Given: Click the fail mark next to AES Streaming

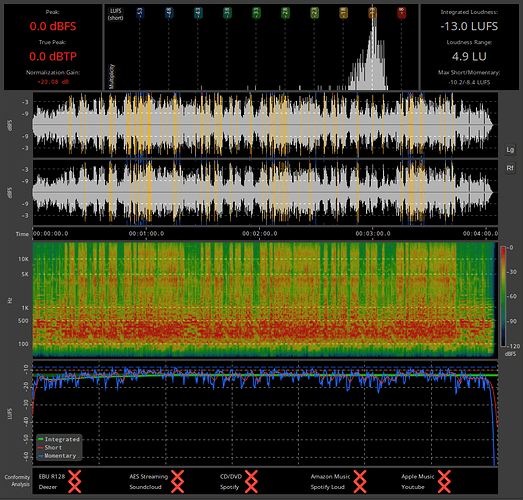Looking at the screenshot, I should click(x=177, y=476).
